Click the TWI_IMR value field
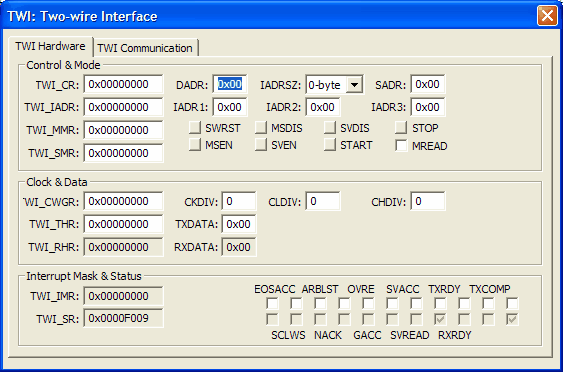This screenshot has height=372, width=563. [x=124, y=296]
